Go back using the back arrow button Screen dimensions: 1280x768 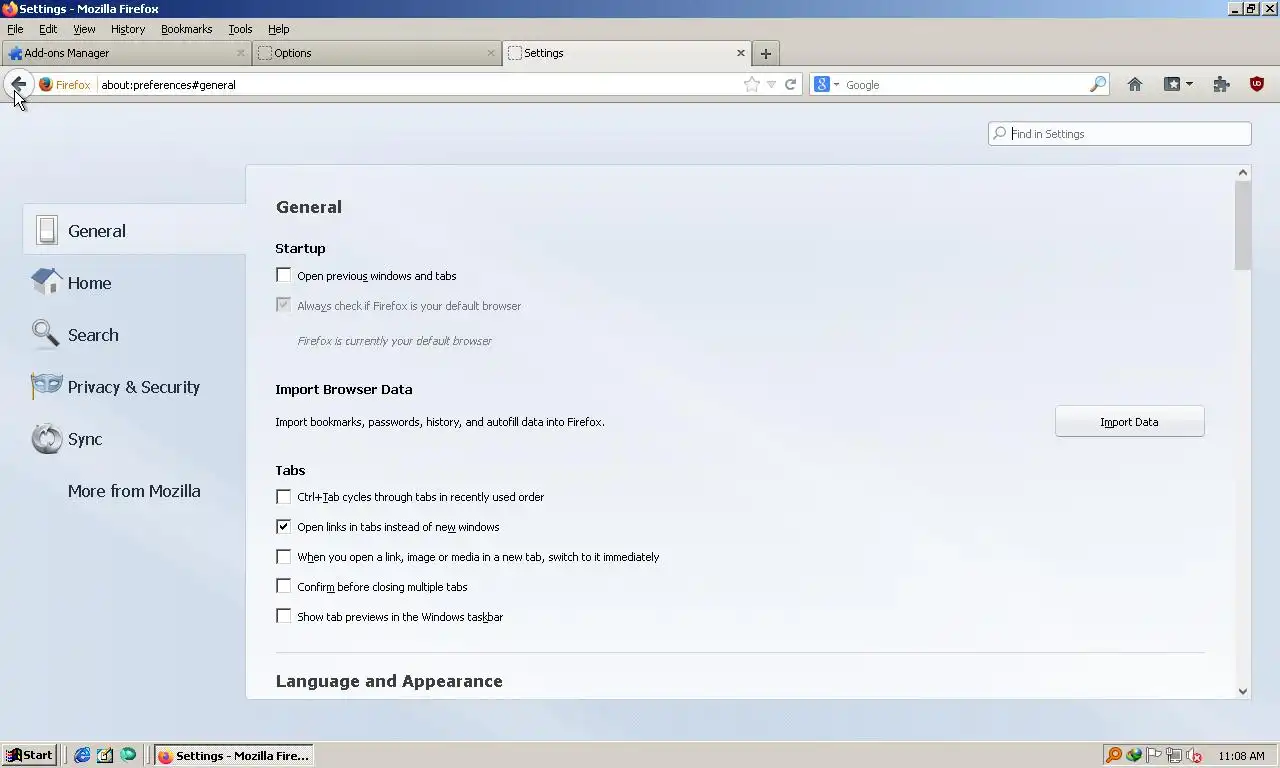tap(18, 85)
